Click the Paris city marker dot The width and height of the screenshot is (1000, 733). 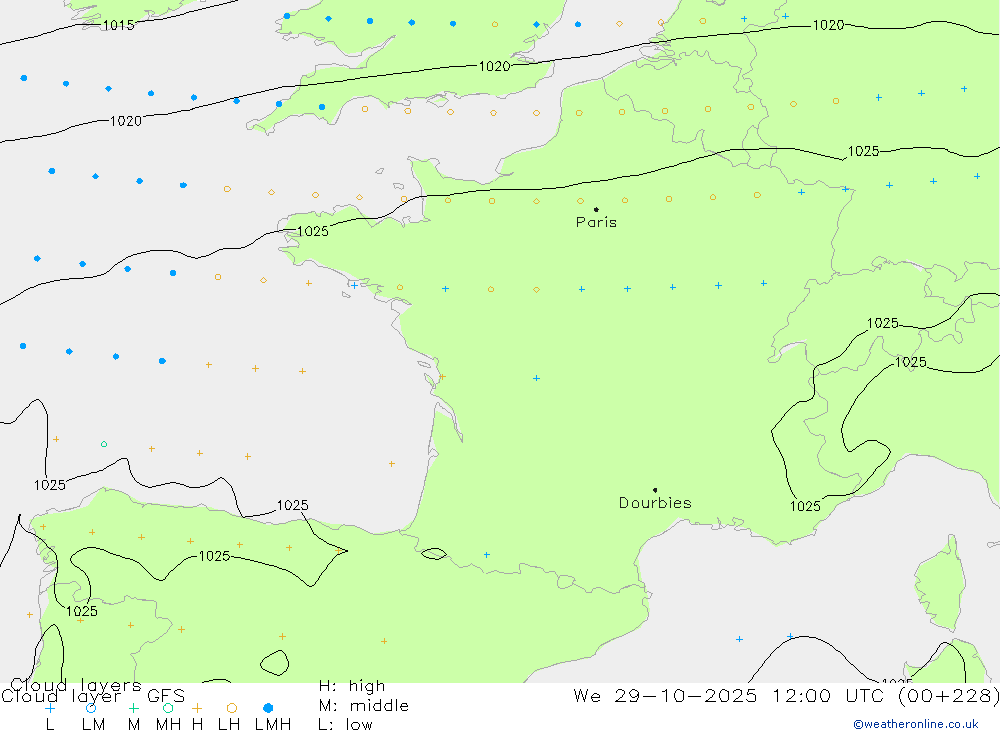596,209
